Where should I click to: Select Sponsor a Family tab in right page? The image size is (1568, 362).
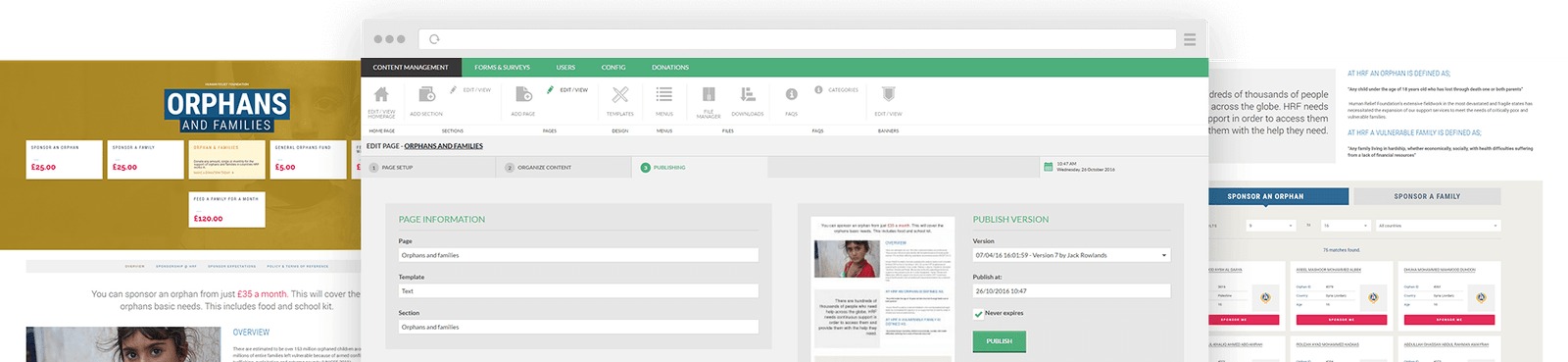pyautogui.click(x=1427, y=196)
